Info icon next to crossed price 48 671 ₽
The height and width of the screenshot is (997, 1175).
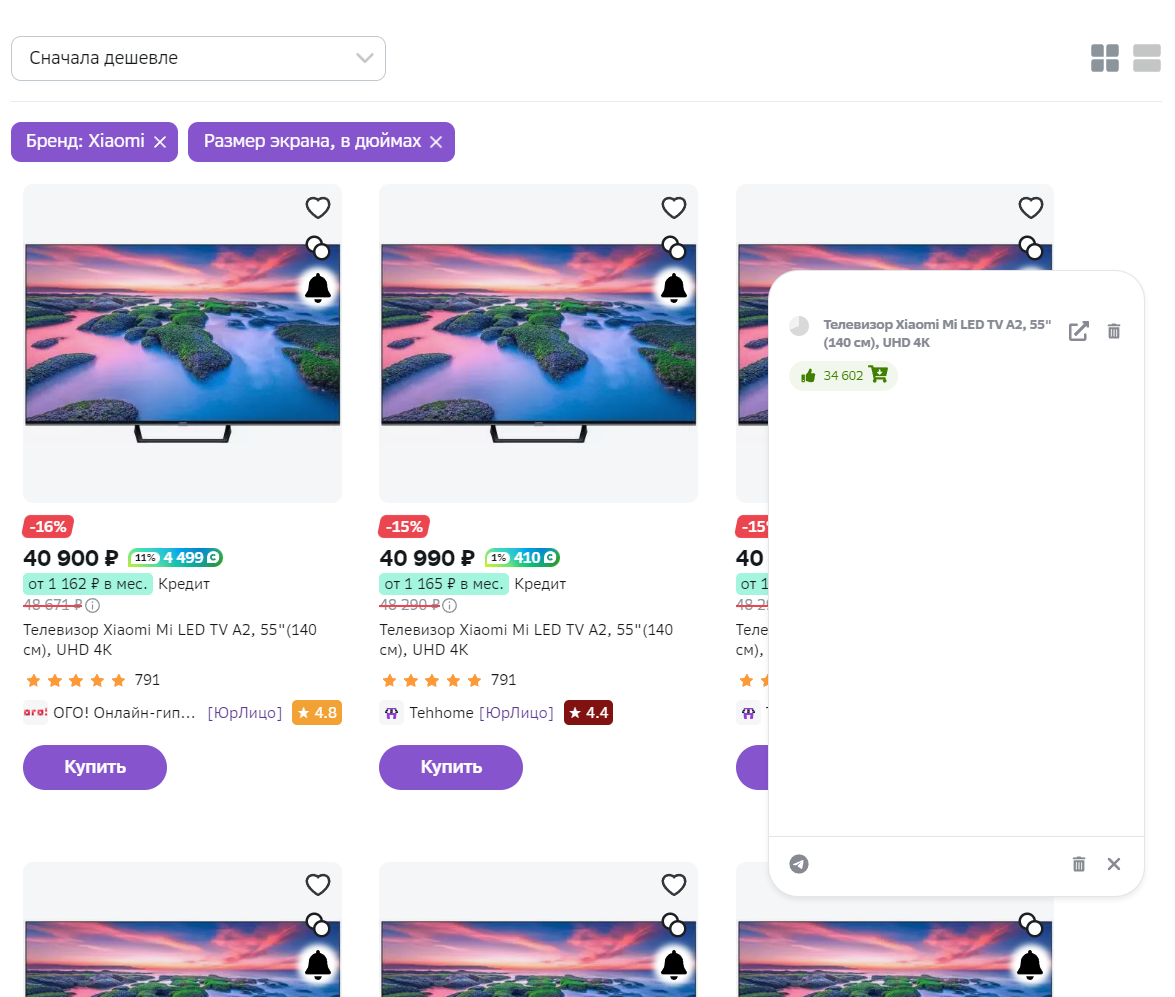pos(92,605)
